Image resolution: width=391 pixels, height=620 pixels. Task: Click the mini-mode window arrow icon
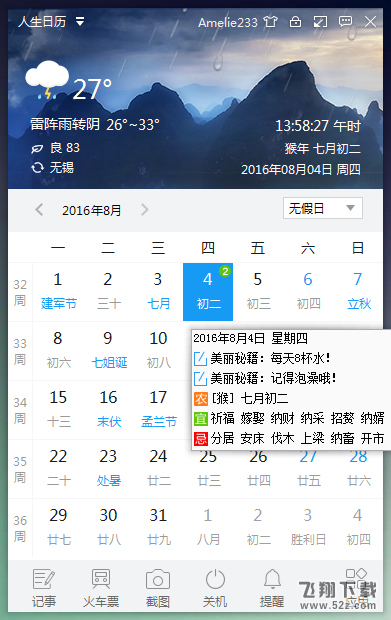click(320, 21)
